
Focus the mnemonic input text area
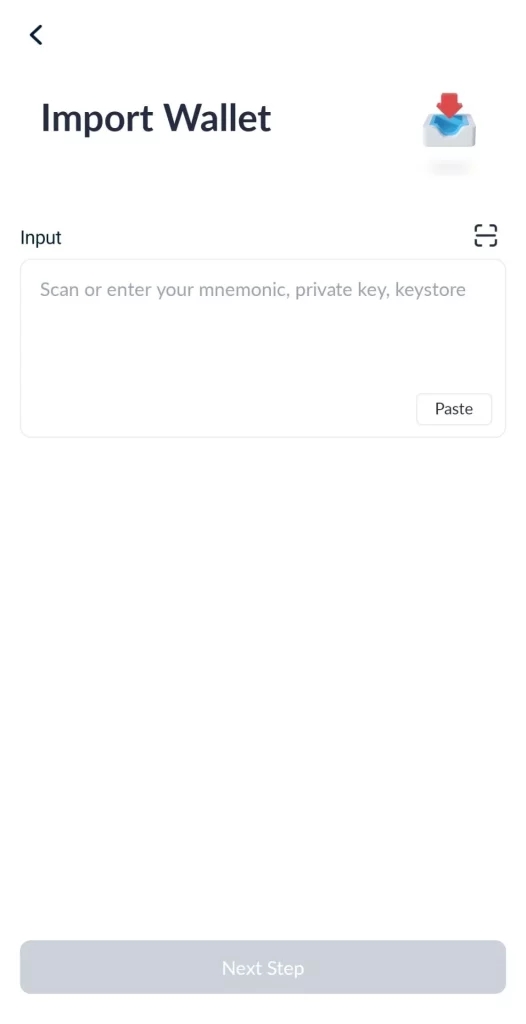(x=263, y=348)
